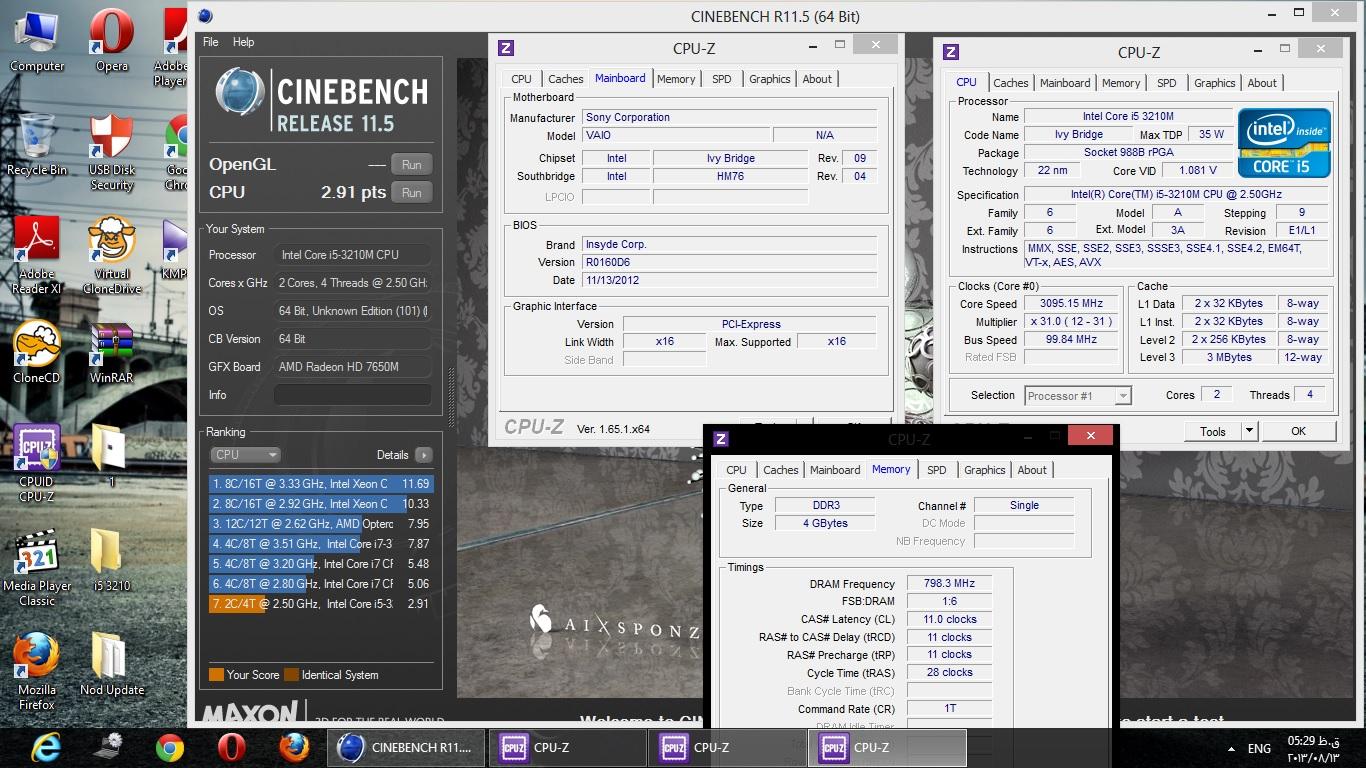Open the taskbar clock
Viewport: 1366px width, 768px height.
(1312, 748)
